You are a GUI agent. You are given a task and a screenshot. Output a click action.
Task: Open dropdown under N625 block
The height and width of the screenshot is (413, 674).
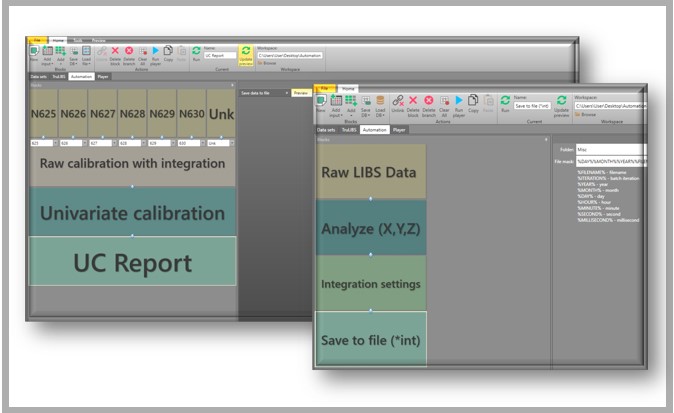tap(55, 143)
